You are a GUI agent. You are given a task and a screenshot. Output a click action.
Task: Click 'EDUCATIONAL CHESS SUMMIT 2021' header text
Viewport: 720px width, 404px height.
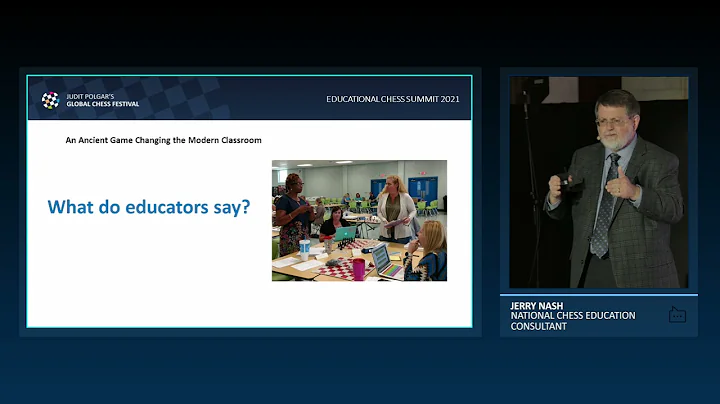coord(393,99)
